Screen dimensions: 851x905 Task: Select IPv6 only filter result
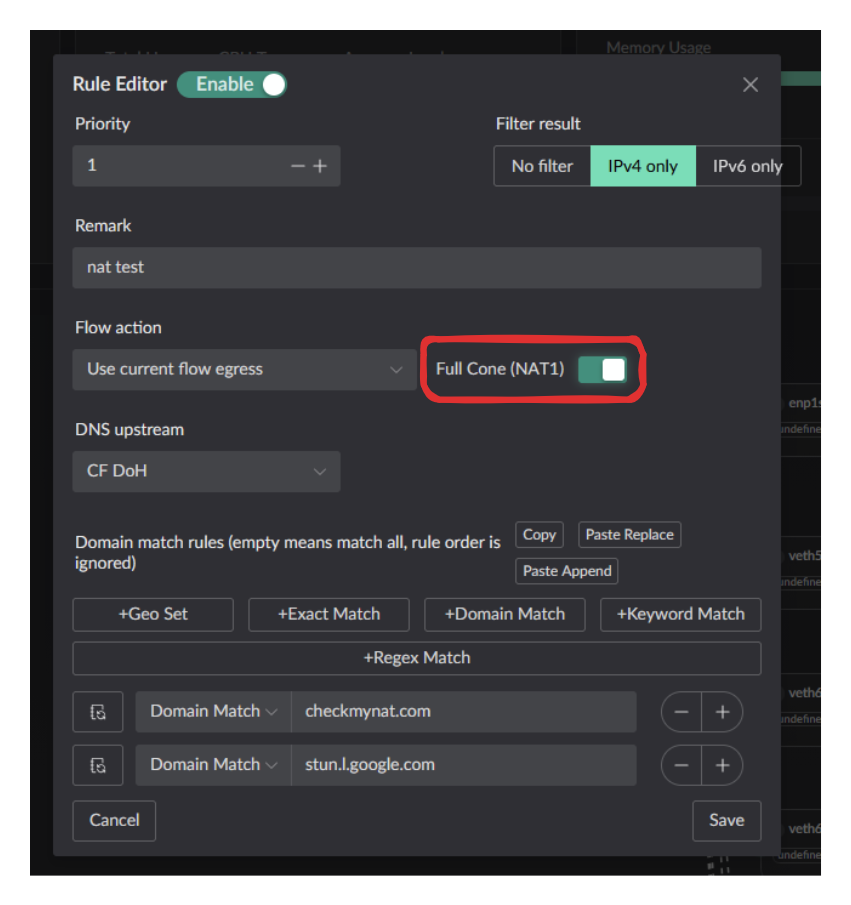tap(748, 166)
